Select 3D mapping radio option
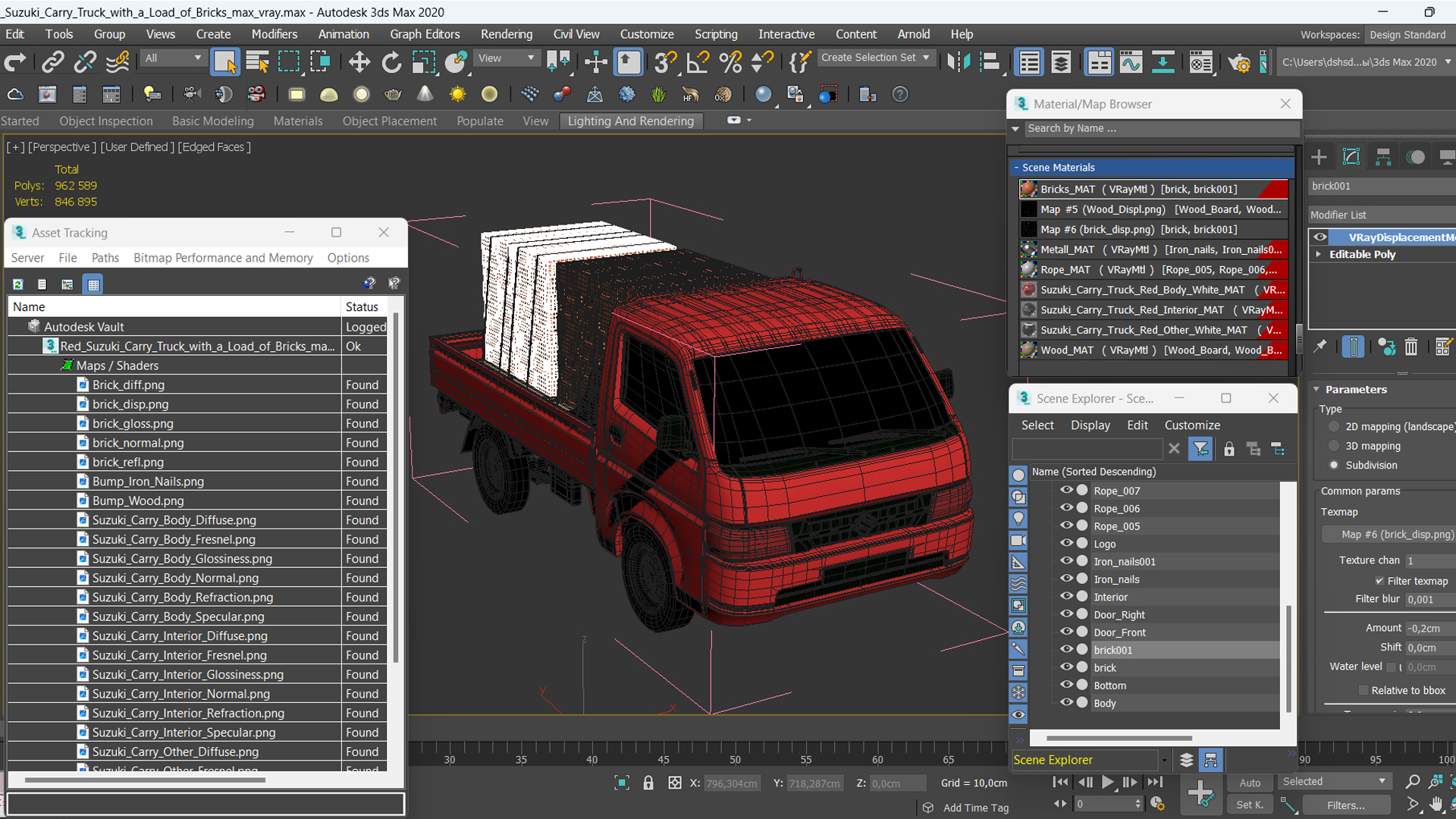This screenshot has width=1456, height=819. (x=1334, y=446)
